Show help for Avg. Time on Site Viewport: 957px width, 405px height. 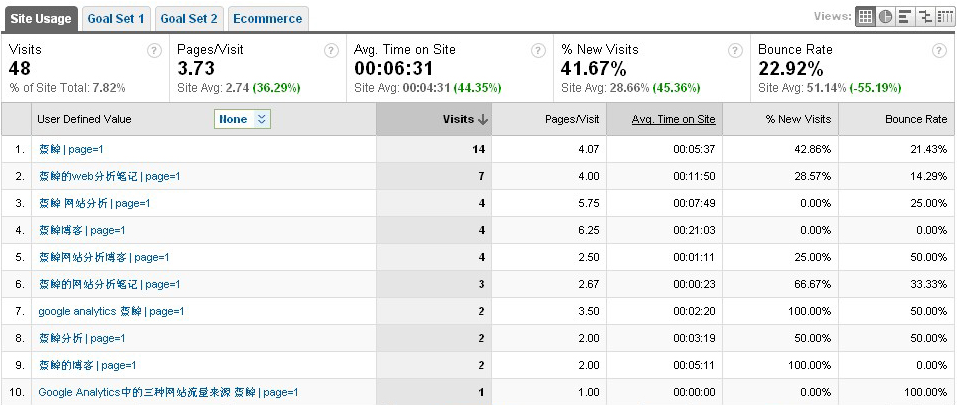(x=538, y=50)
